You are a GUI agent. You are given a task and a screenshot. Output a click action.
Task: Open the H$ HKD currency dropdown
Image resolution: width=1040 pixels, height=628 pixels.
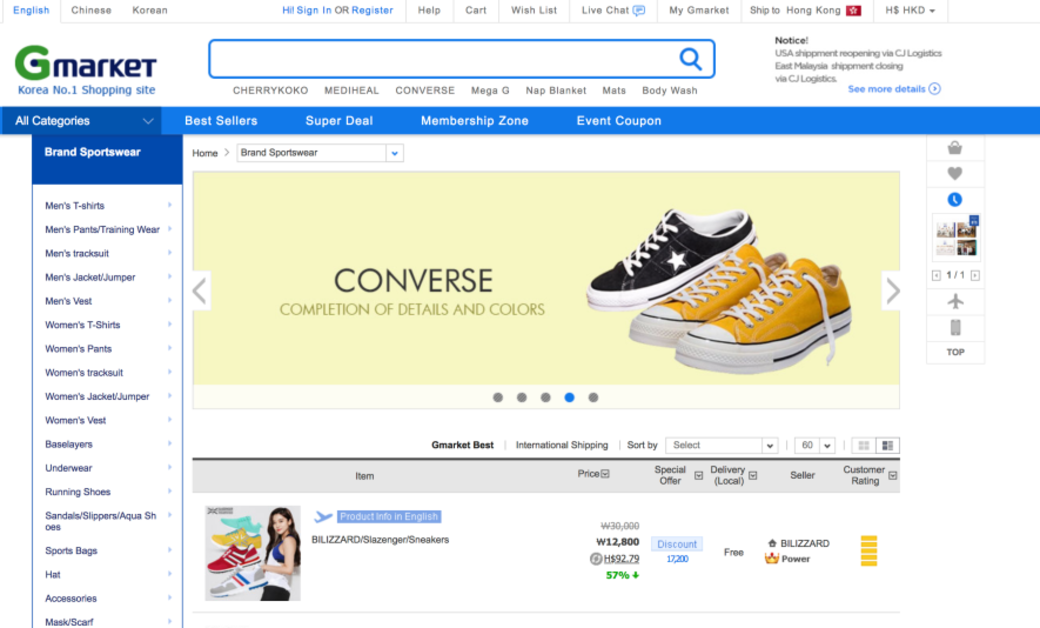click(910, 11)
